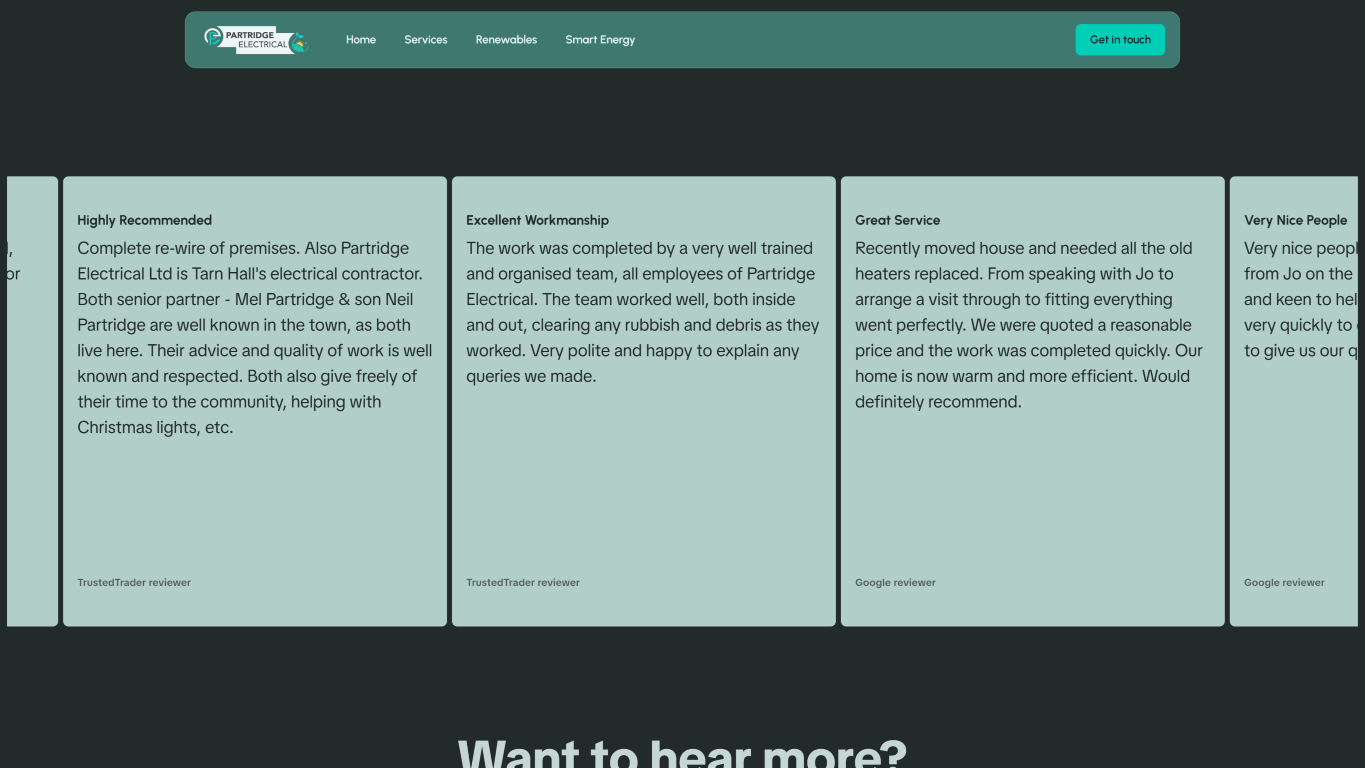Select the Great Service review title
The image size is (1365, 768).
click(x=897, y=220)
